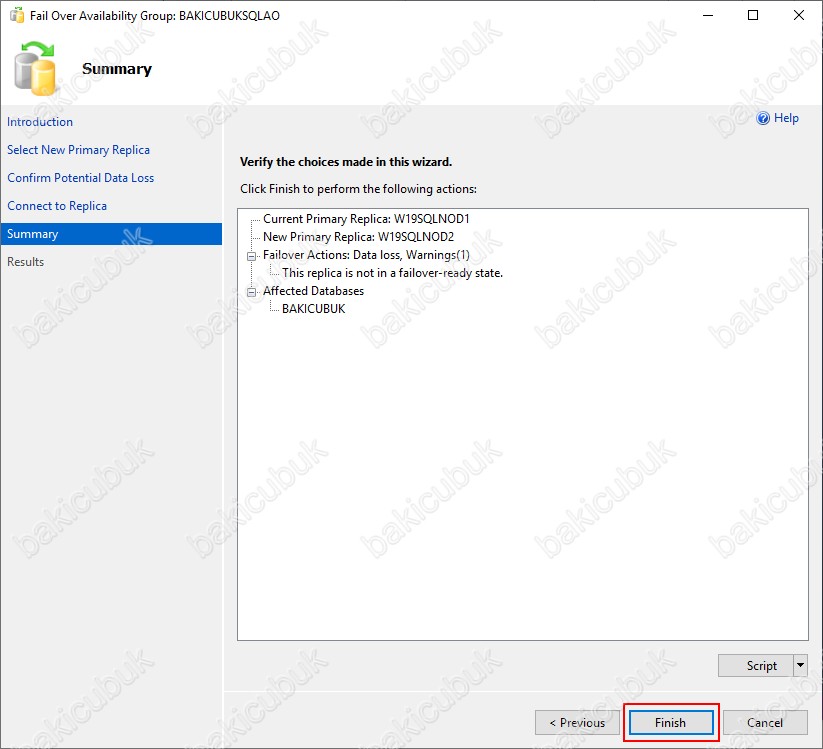Select the Failover Actions: Data loss, Warnings(1) row

(x=366, y=255)
